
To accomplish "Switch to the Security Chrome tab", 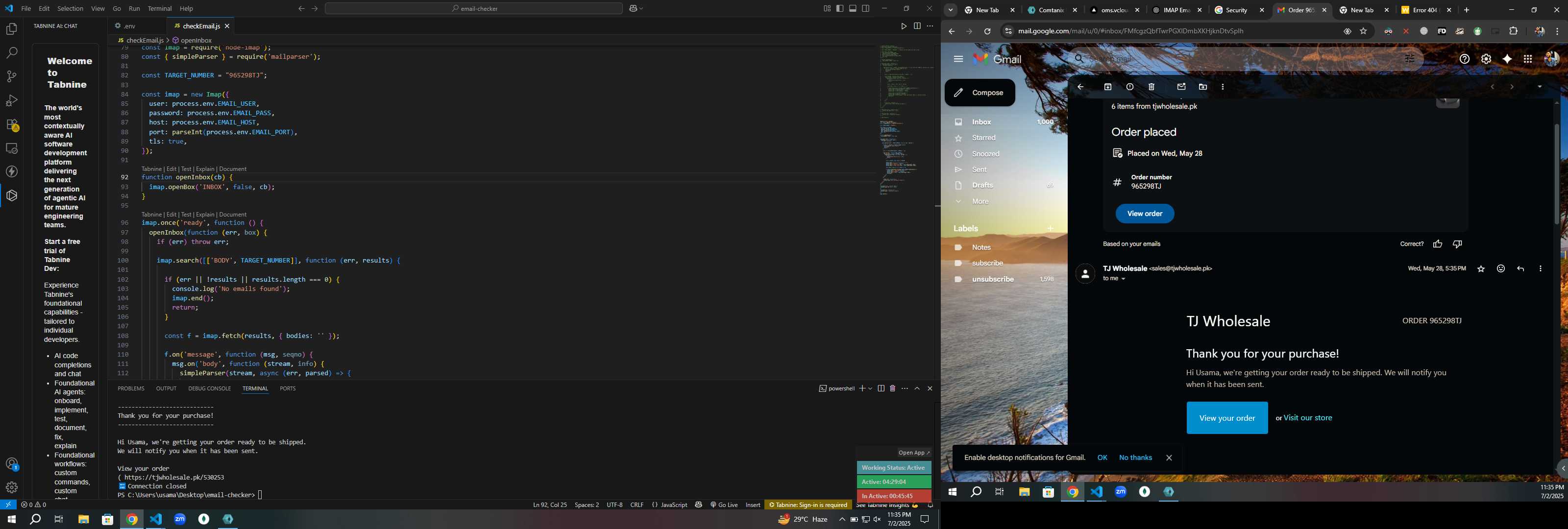I will coord(1236,10).
